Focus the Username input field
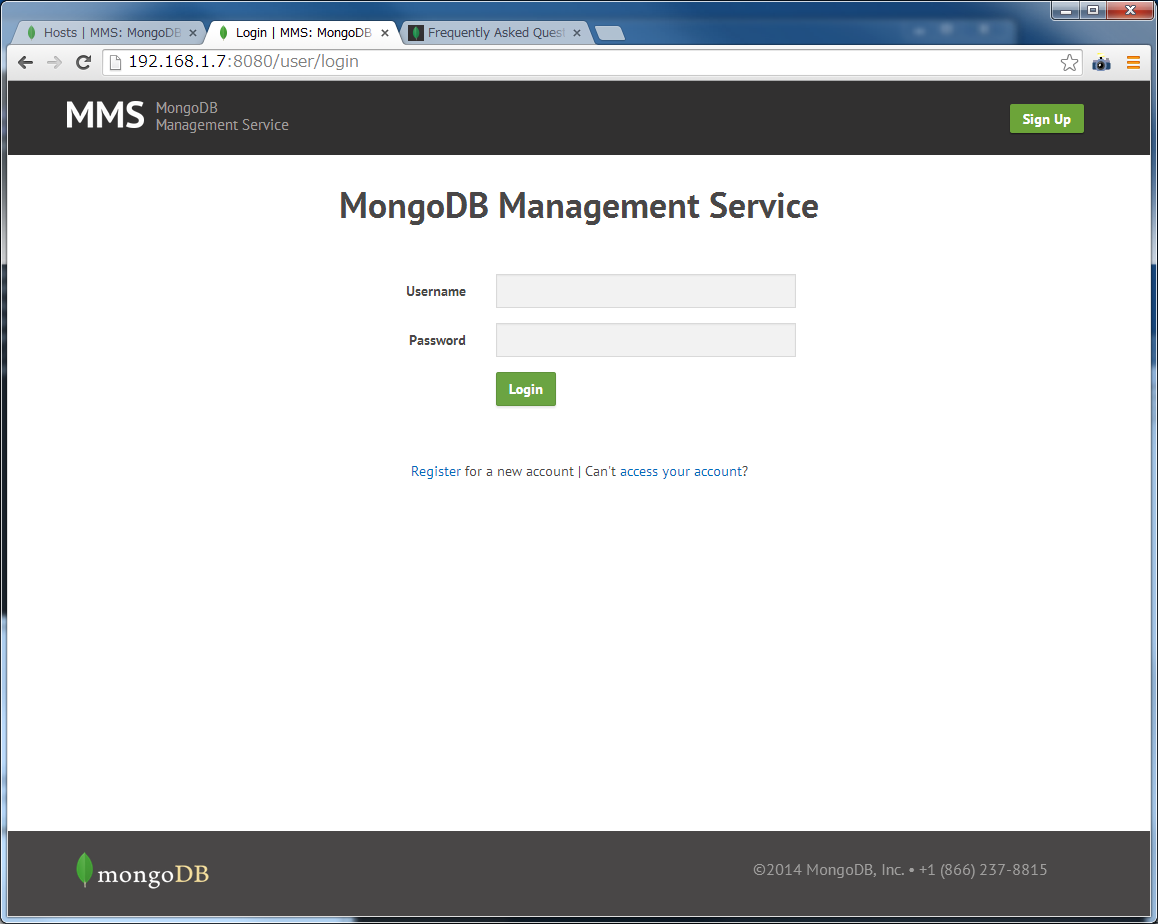1158x924 pixels. tap(645, 291)
